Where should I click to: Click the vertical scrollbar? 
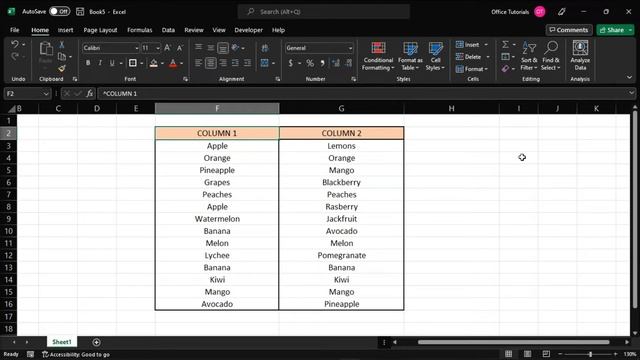click(635, 208)
